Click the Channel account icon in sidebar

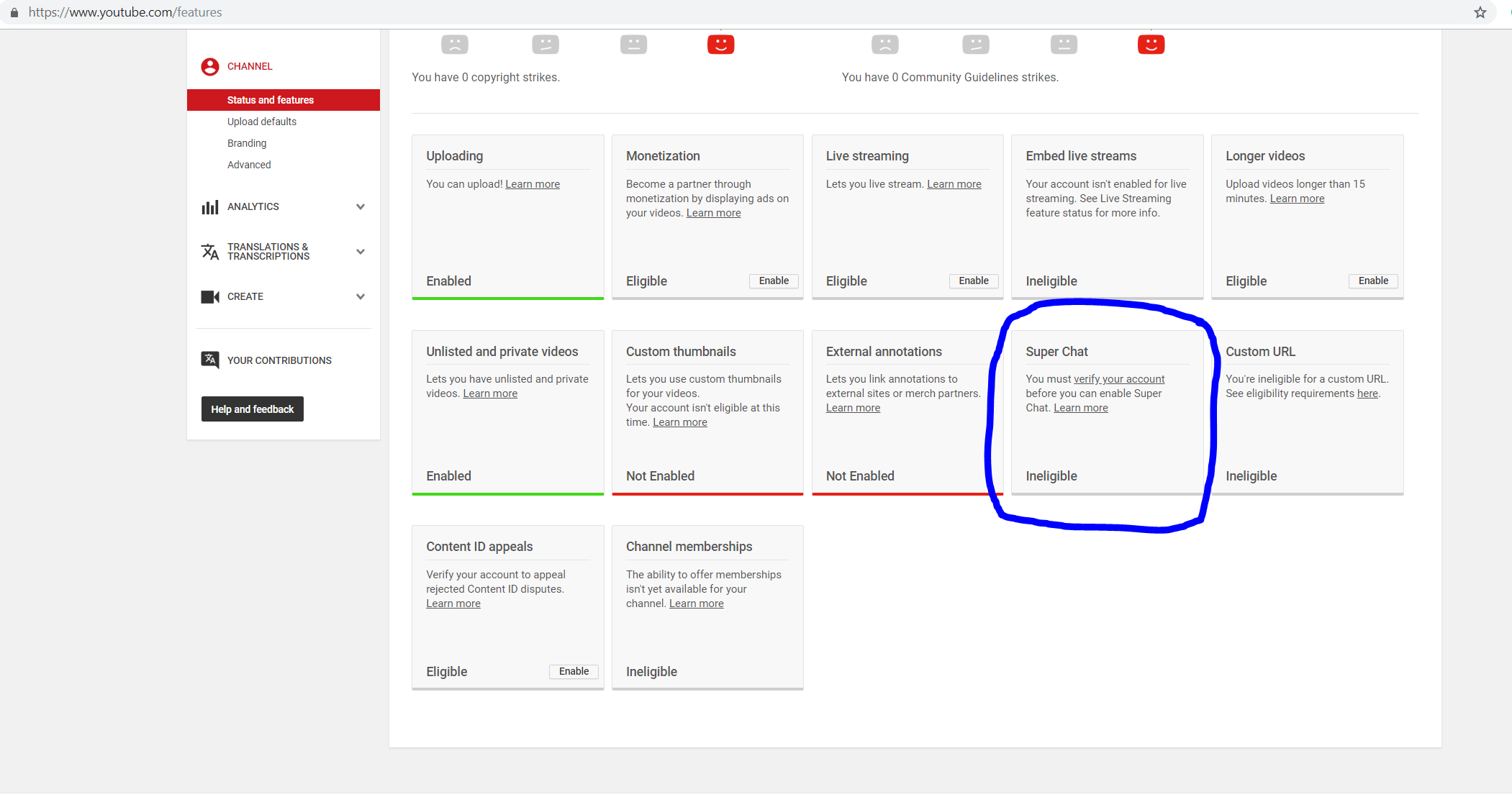coord(210,66)
